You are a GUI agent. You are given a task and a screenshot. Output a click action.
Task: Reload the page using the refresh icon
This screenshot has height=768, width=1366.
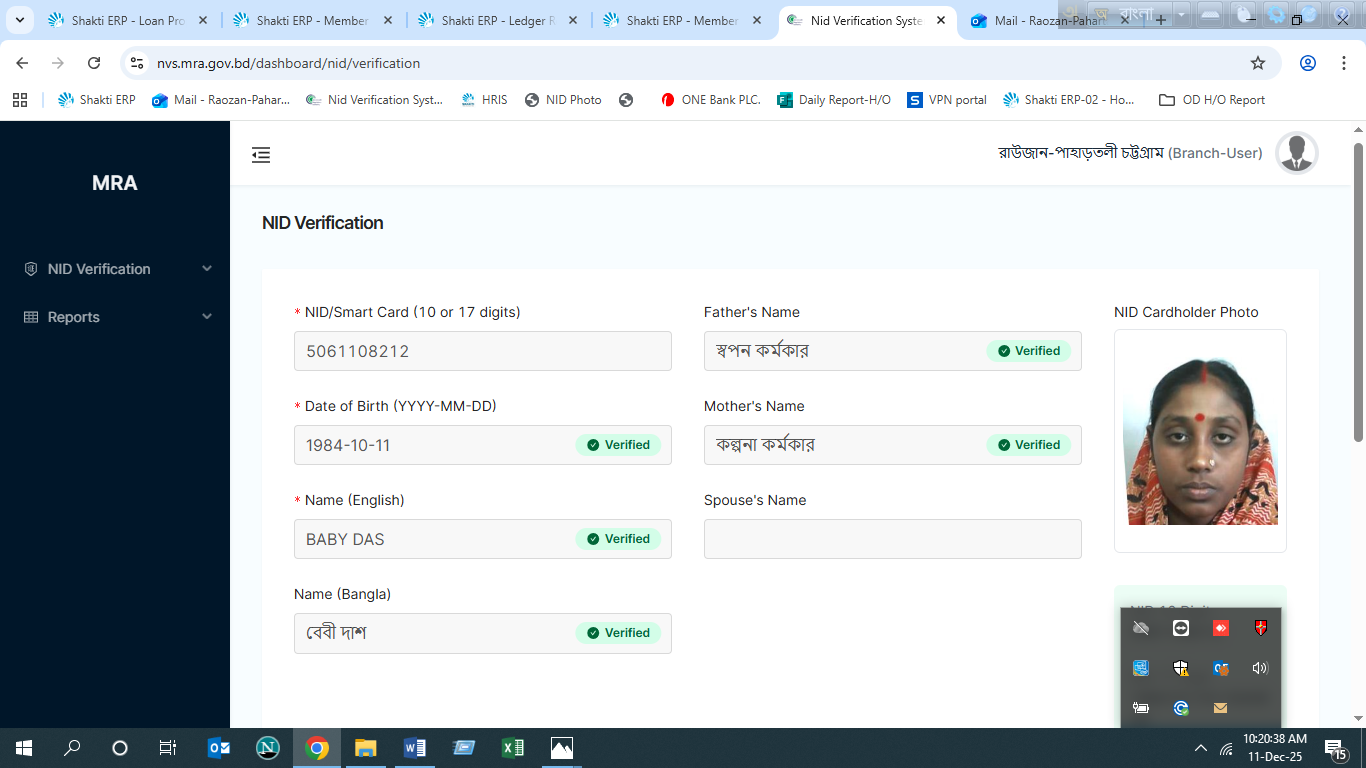point(94,63)
